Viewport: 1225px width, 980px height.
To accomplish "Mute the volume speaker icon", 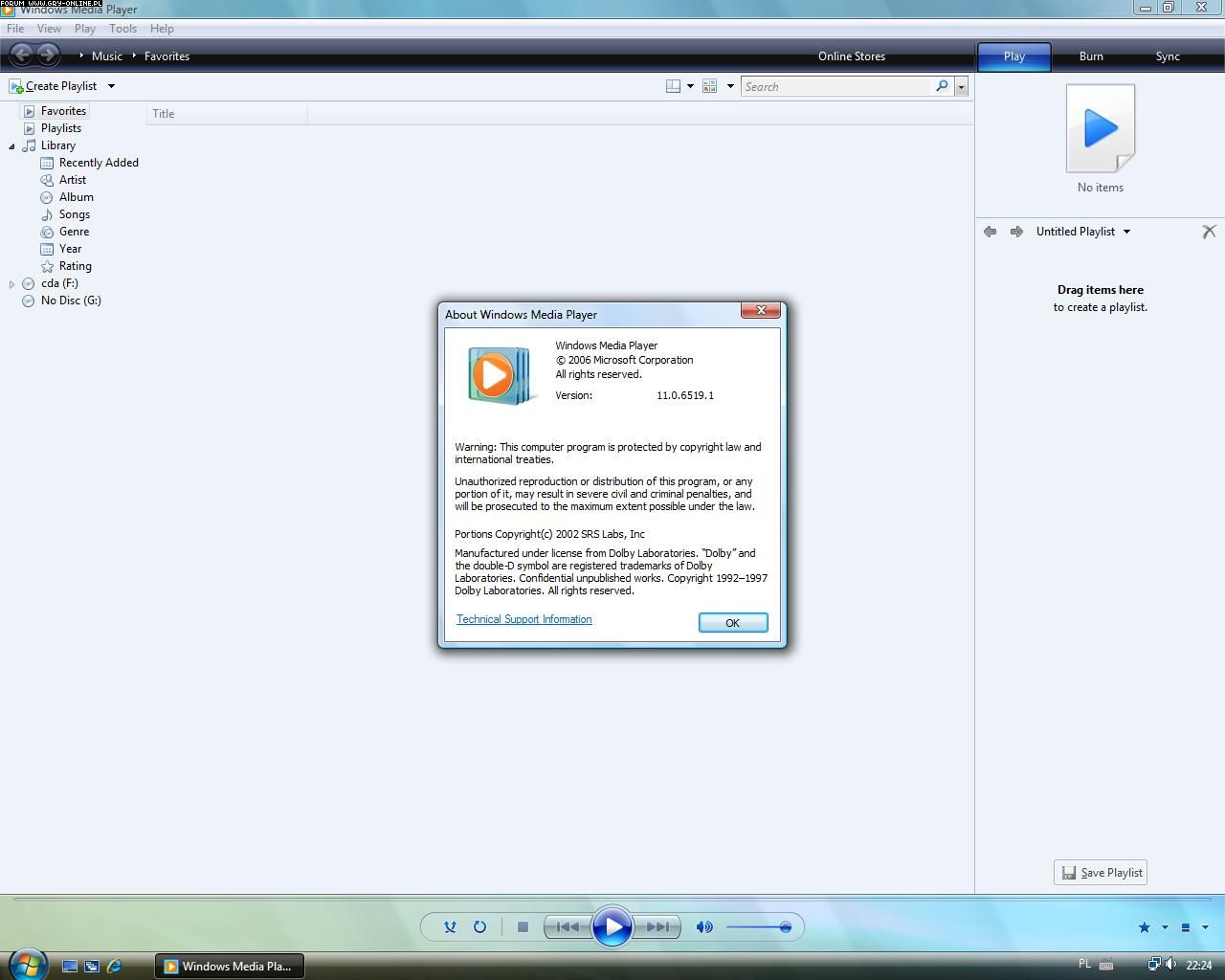I will (704, 926).
